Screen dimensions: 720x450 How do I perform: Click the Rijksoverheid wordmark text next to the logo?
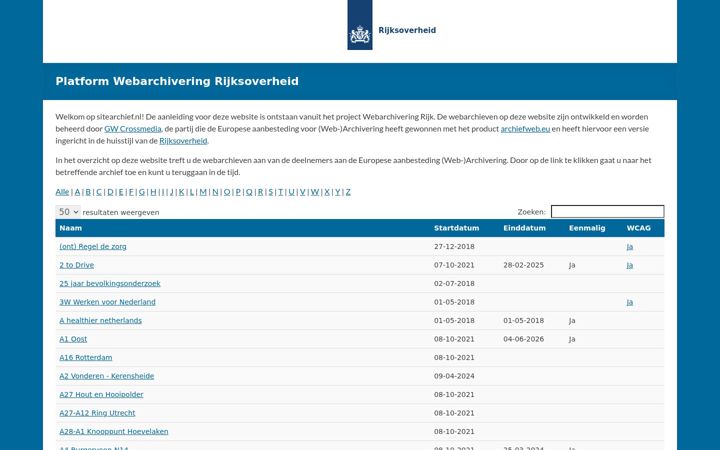(407, 30)
